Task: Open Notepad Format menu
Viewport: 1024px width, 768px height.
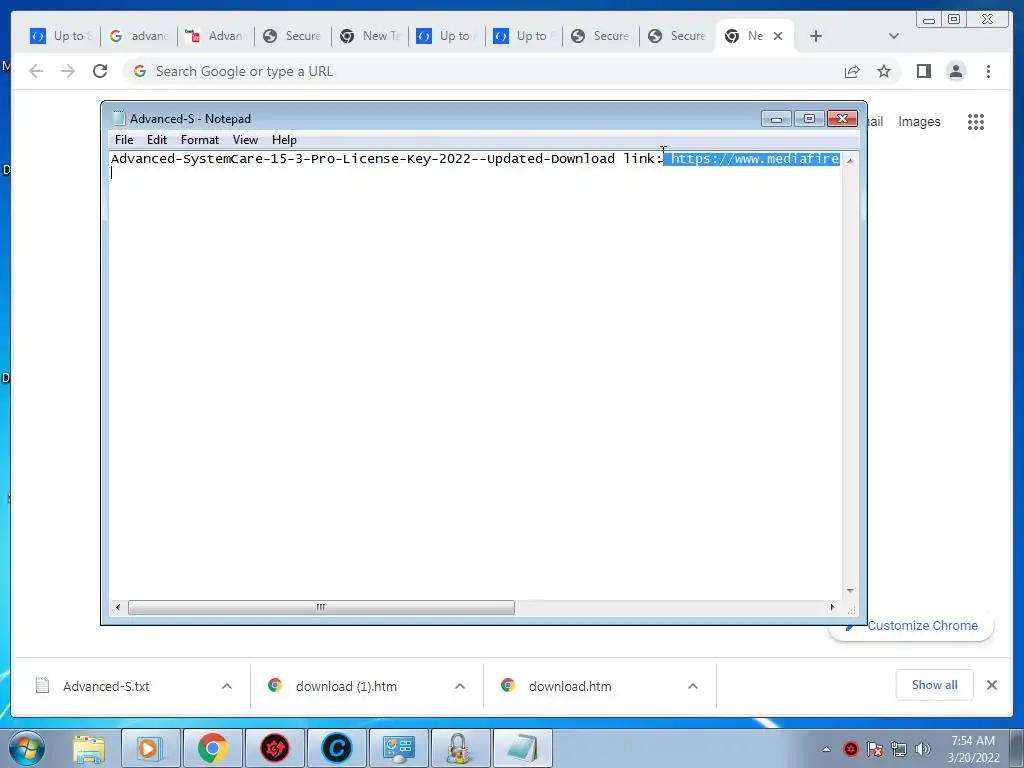Action: (x=200, y=140)
